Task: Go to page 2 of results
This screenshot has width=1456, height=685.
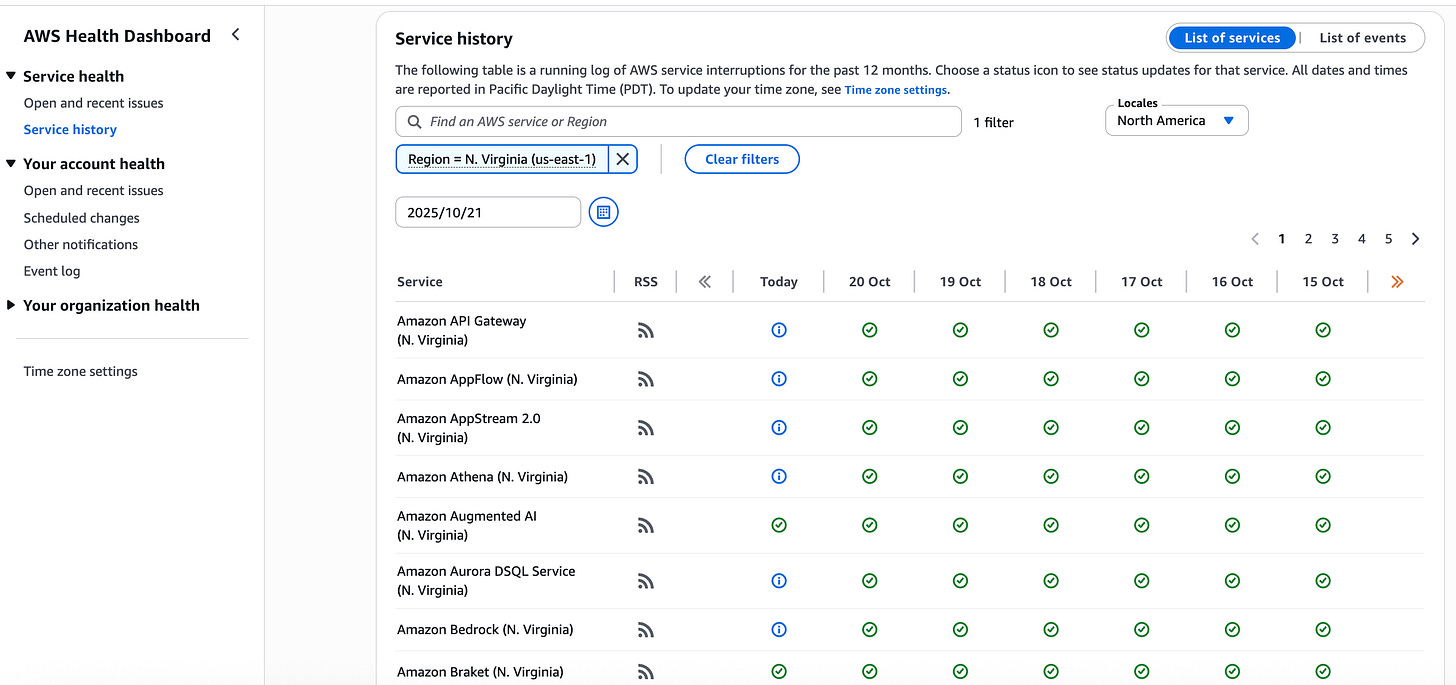Action: [x=1308, y=239]
